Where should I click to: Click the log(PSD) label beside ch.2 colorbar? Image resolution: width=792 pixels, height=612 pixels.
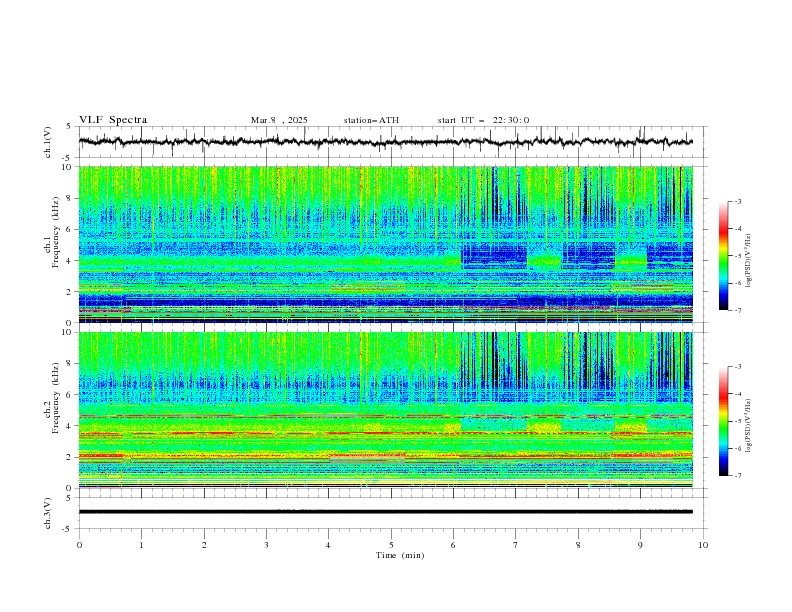(749, 426)
